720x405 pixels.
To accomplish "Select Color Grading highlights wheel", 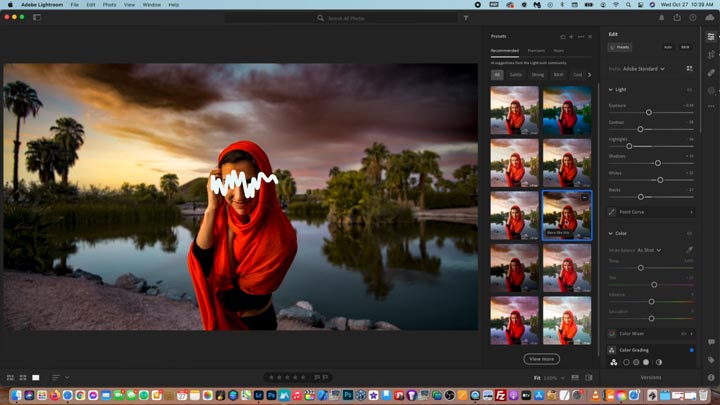I will 646,362.
